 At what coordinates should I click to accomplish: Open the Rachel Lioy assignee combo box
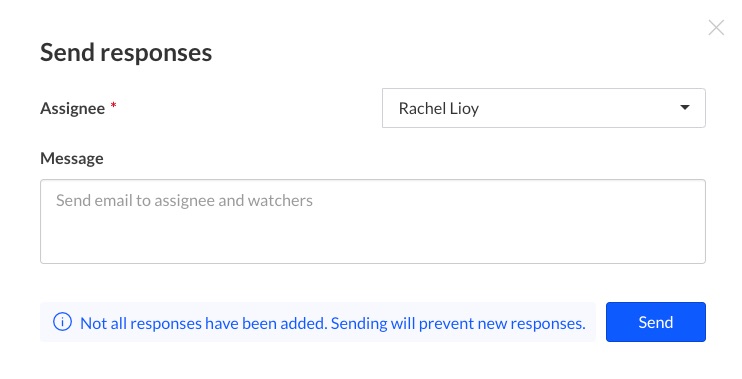coord(544,108)
